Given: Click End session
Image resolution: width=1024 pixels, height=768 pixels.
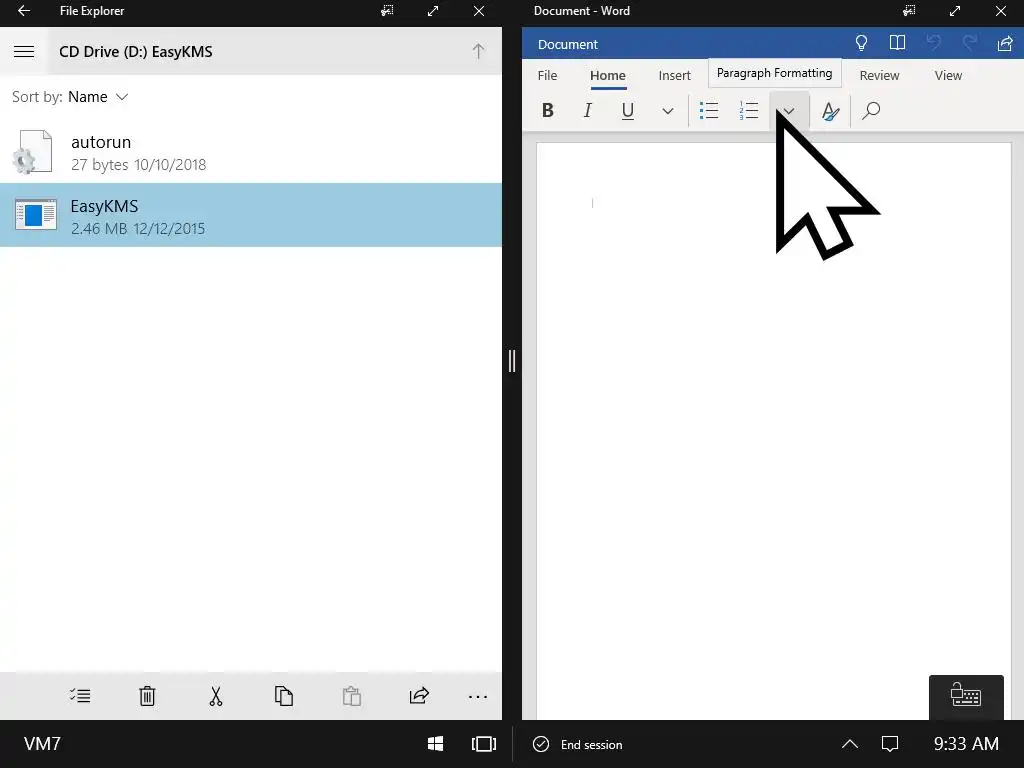Looking at the screenshot, I should (578, 744).
